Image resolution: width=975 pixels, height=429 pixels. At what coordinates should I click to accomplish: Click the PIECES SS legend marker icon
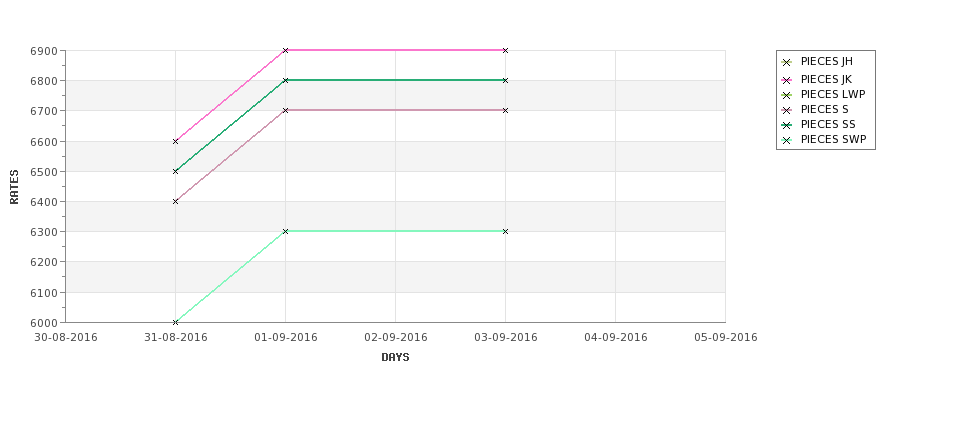787,125
